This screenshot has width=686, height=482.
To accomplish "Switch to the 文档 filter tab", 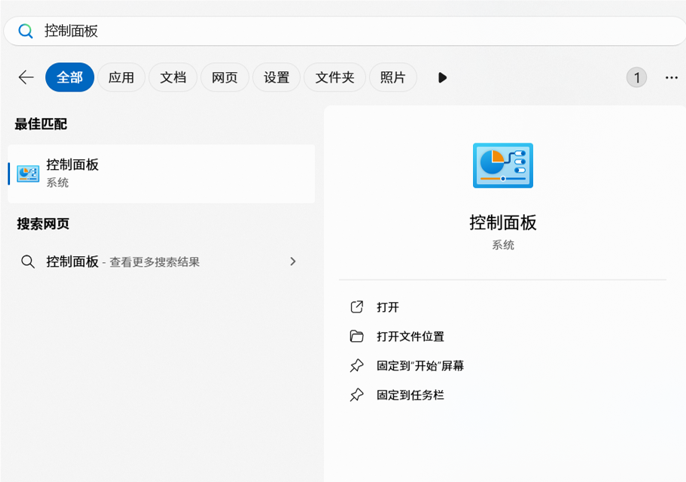I will click(173, 78).
